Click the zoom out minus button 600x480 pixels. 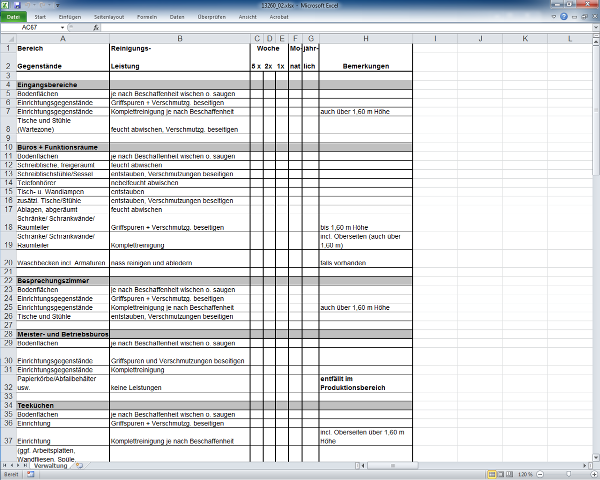click(x=538, y=474)
